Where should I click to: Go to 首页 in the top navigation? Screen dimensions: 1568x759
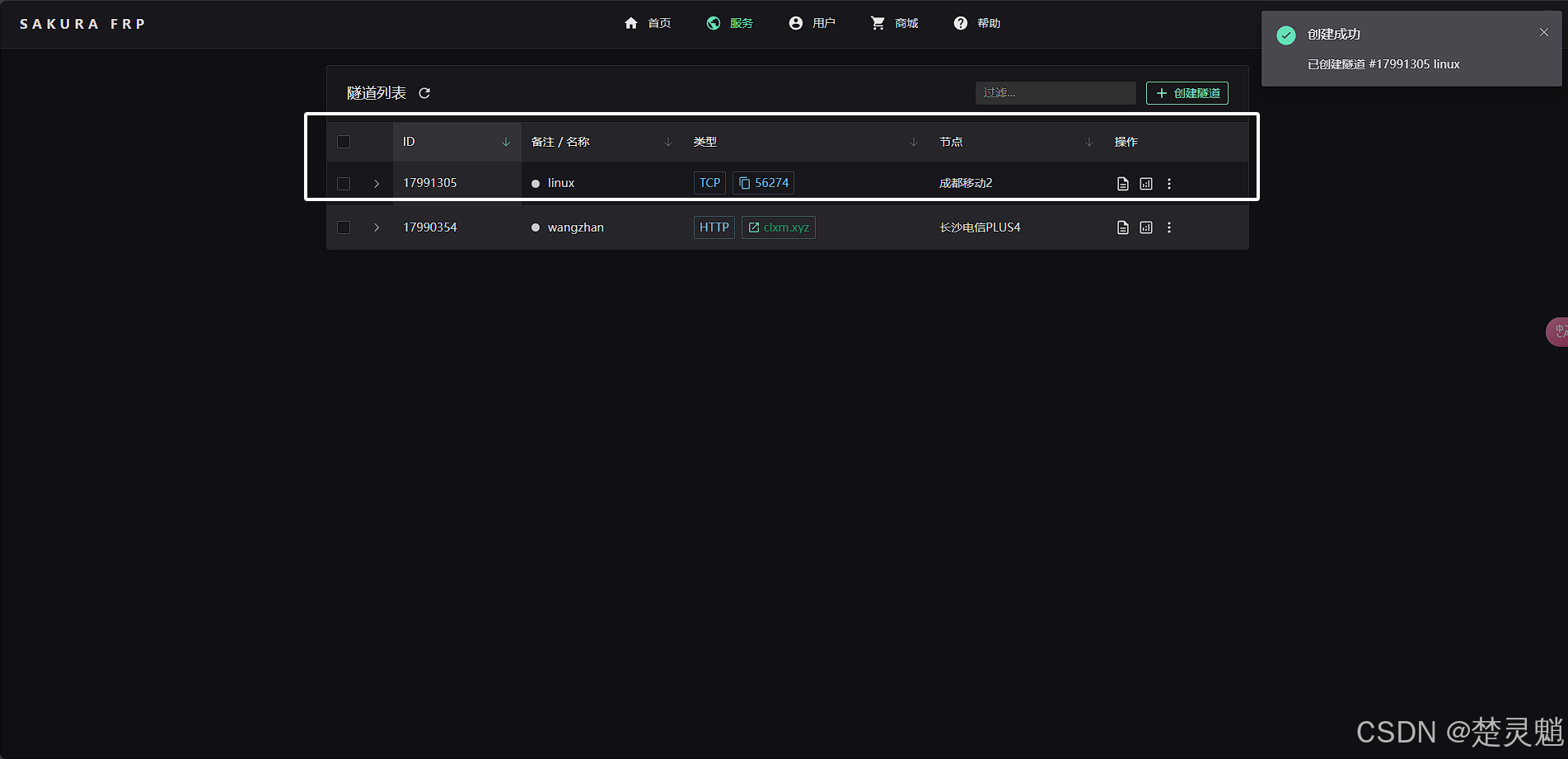[x=648, y=23]
